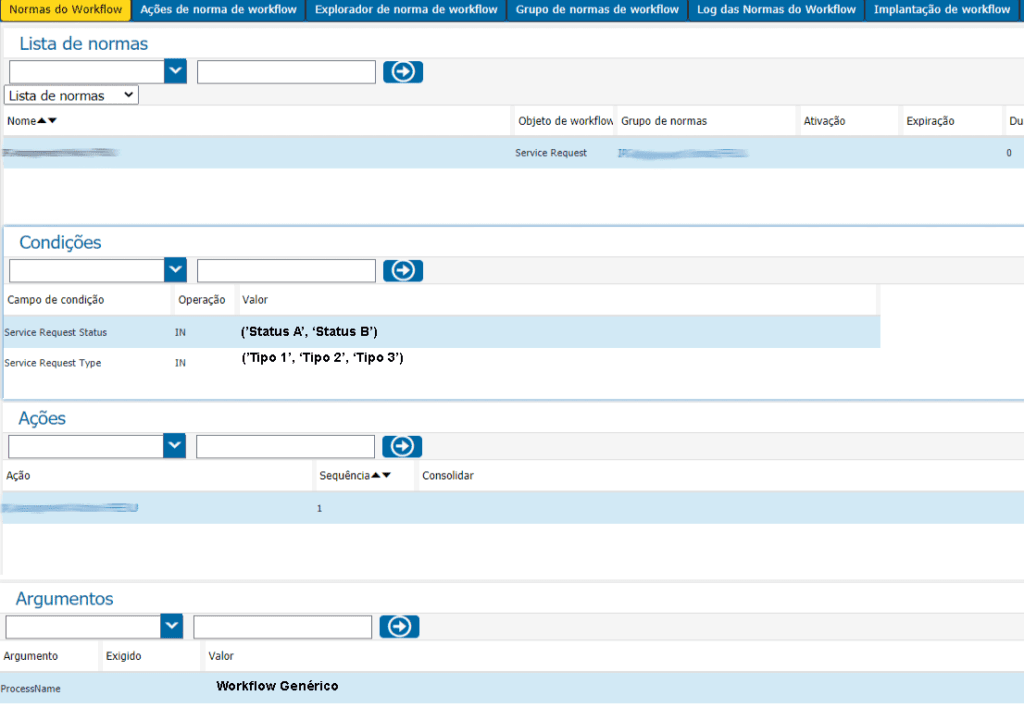Image resolution: width=1024 pixels, height=708 pixels.
Task: Click the Exigido column header
Action: tap(123, 656)
